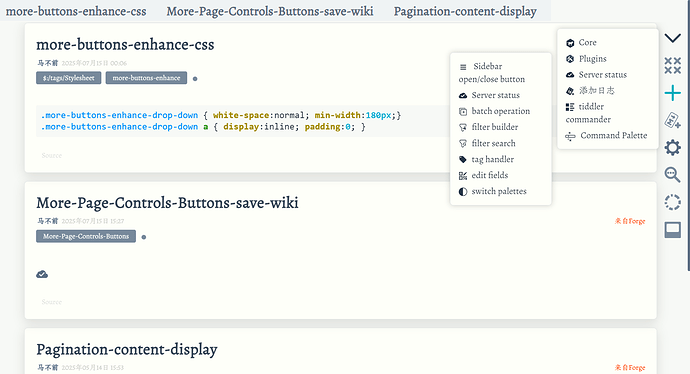Choose Command Palette from the dropdown
The height and width of the screenshot is (374, 690).
click(606, 136)
